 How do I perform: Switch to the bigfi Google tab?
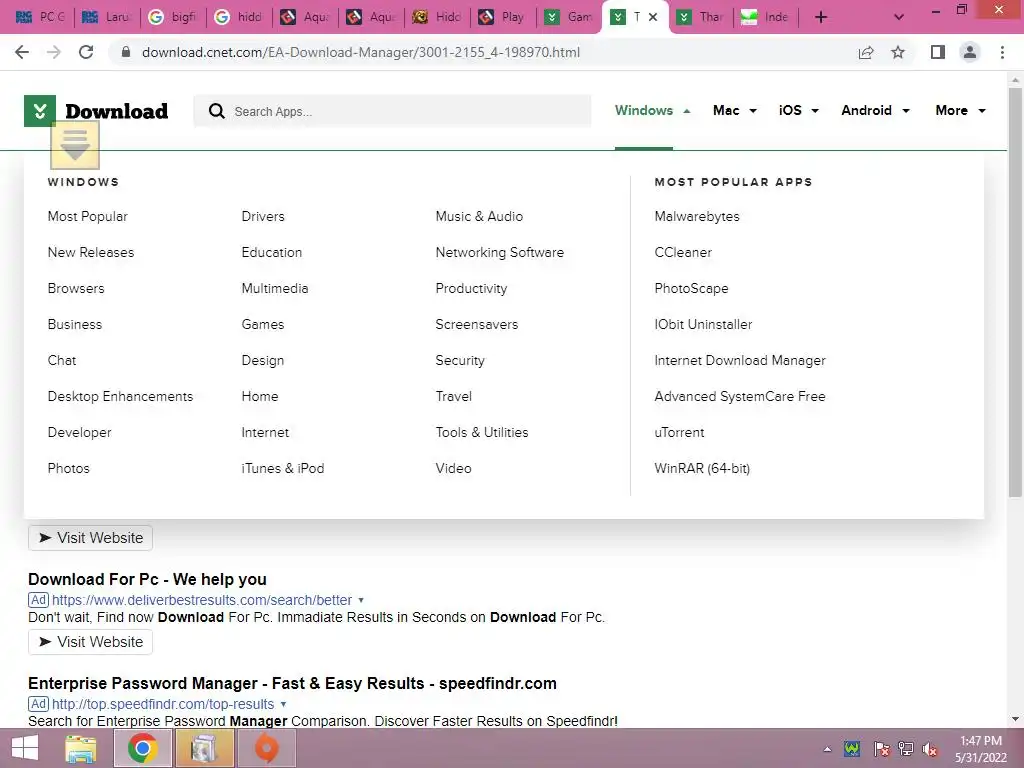click(172, 17)
